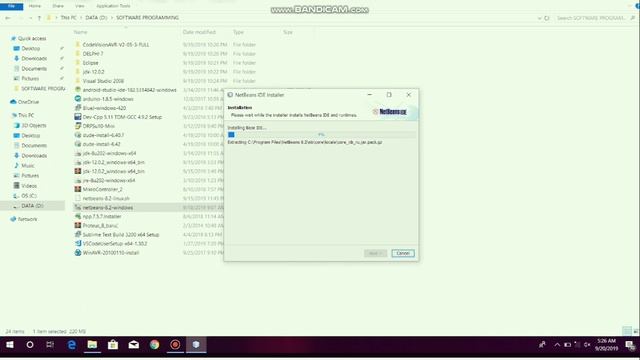
Task: Select the netbeans-8.2-linux.sh file icon
Action: point(78,198)
